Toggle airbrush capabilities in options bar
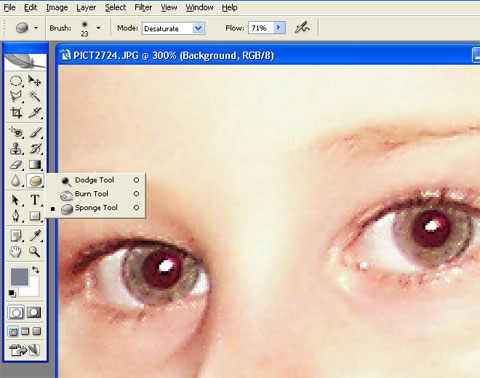The height and width of the screenshot is (378, 480). (302, 28)
